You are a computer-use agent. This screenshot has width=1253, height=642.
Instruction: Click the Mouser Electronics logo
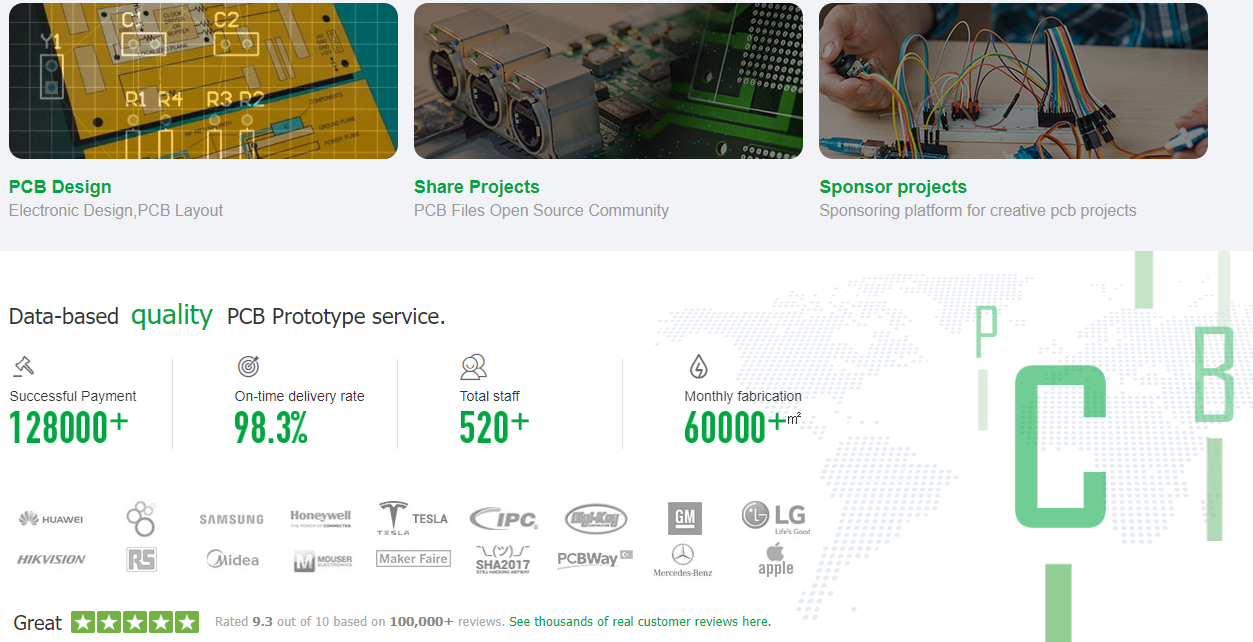point(322,561)
